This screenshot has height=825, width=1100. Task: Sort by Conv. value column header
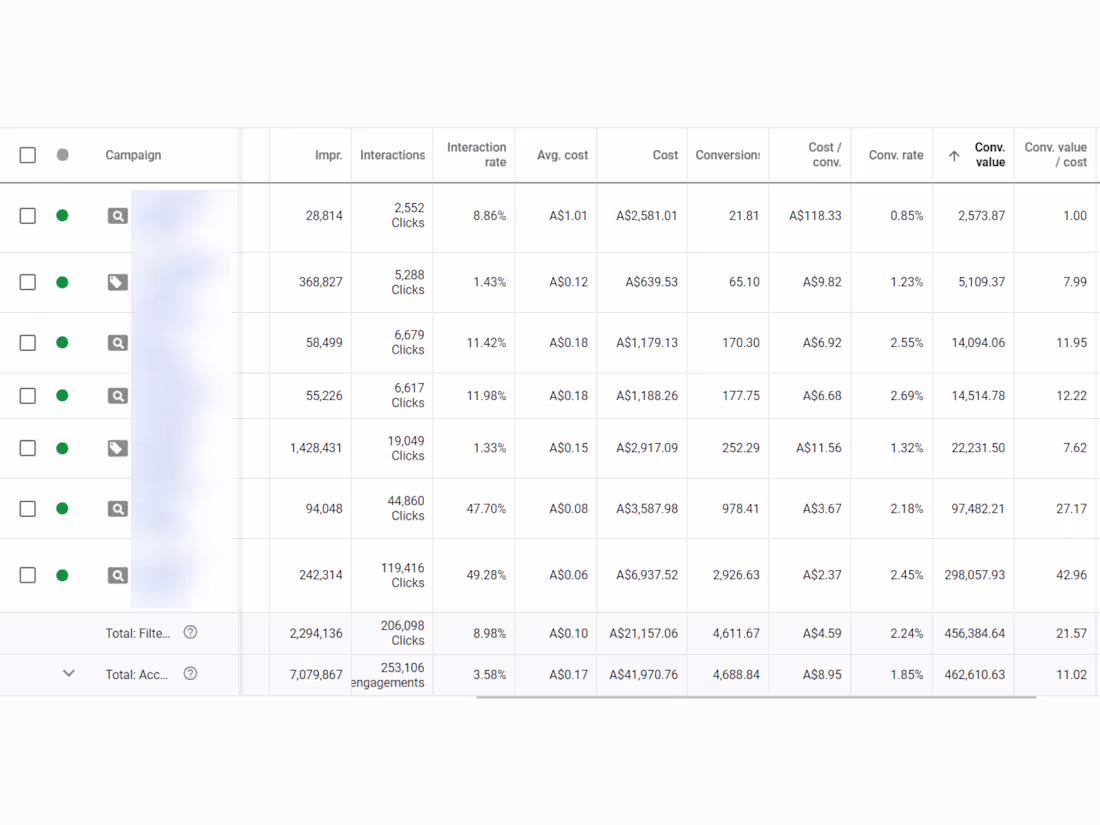pyautogui.click(x=989, y=154)
